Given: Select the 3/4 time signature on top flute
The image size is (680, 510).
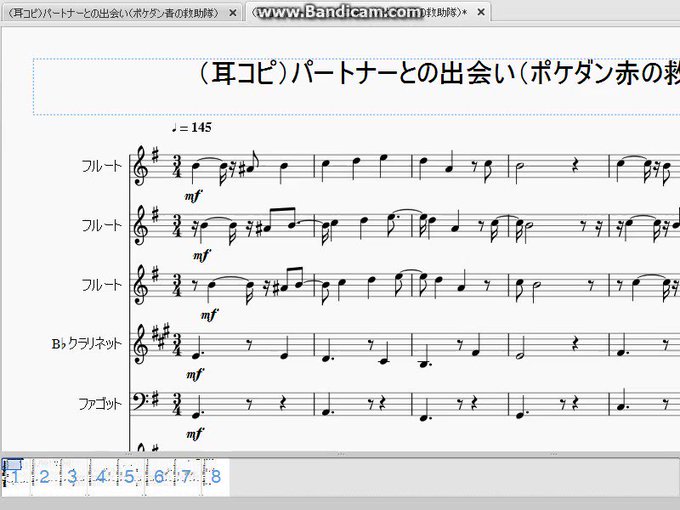Looking at the screenshot, I should tap(177, 167).
